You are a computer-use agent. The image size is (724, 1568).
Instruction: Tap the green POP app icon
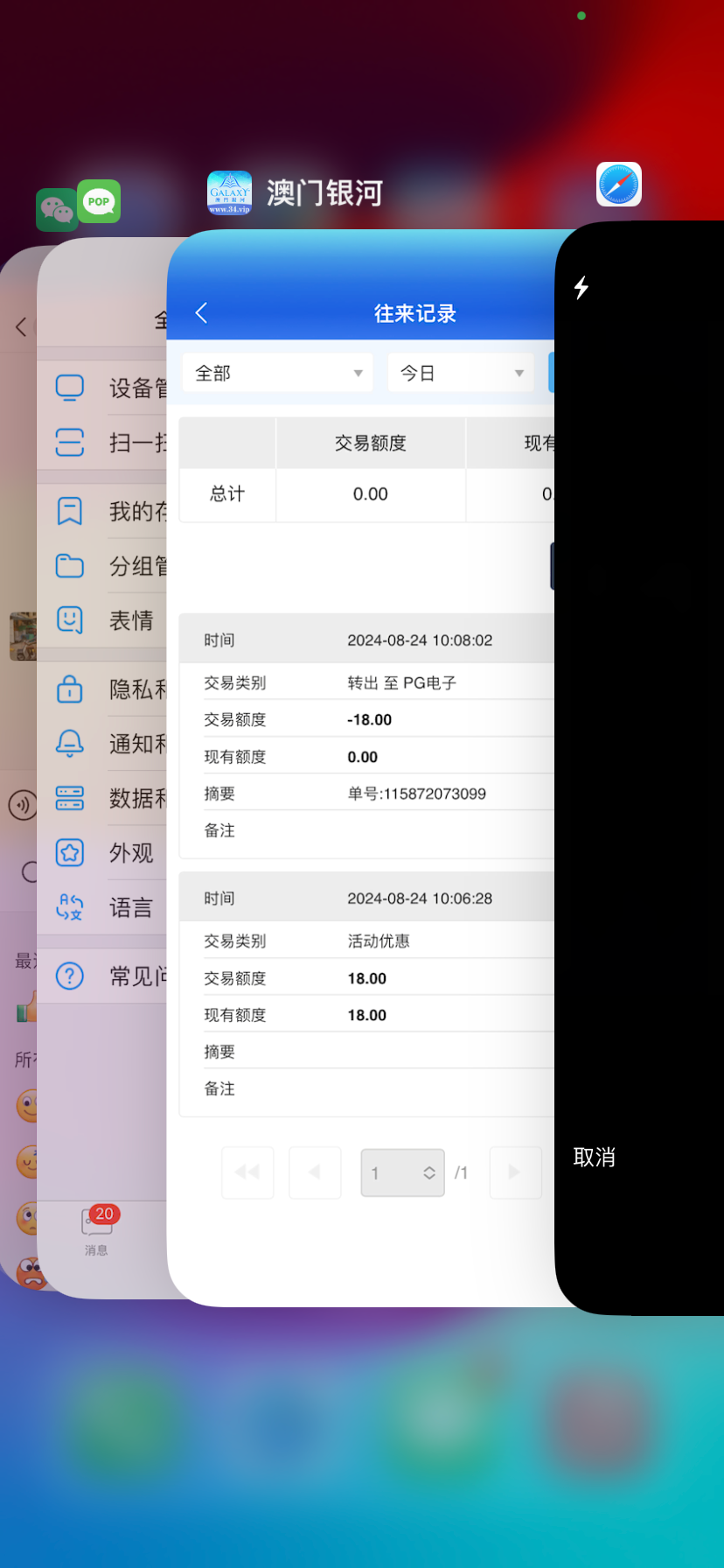pyautogui.click(x=99, y=201)
